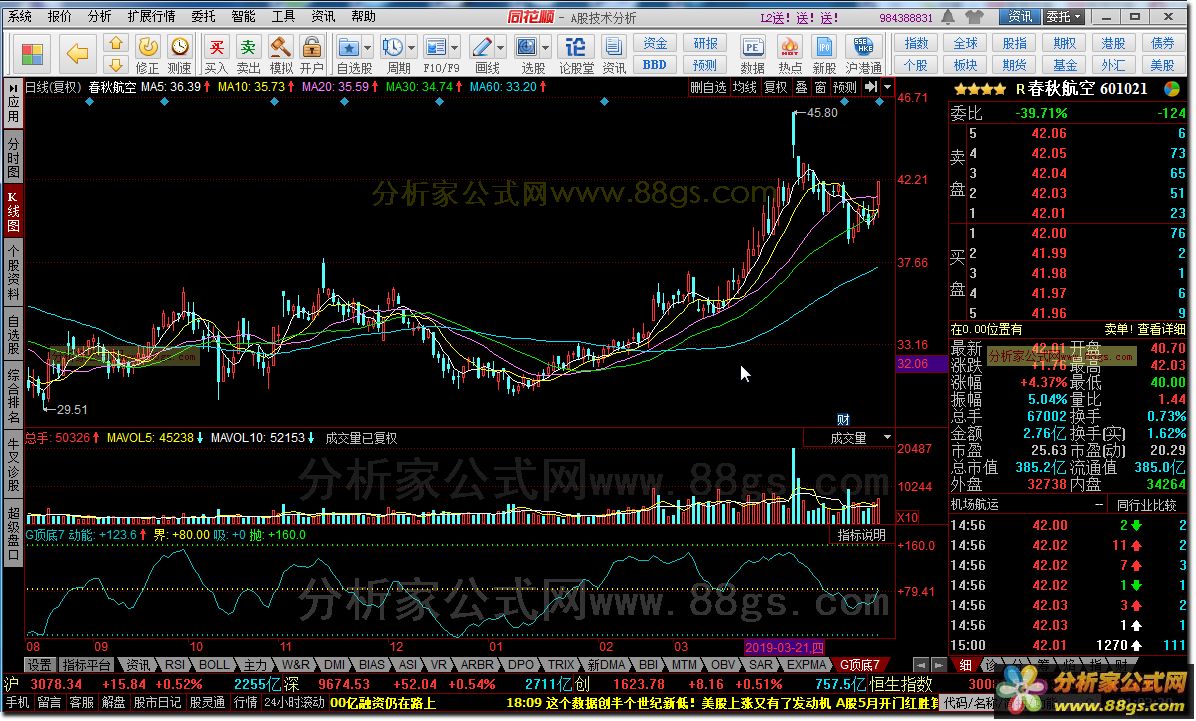The image size is (1196, 721).
Task: Click the shirt skin icon
Action: pos(974,17)
